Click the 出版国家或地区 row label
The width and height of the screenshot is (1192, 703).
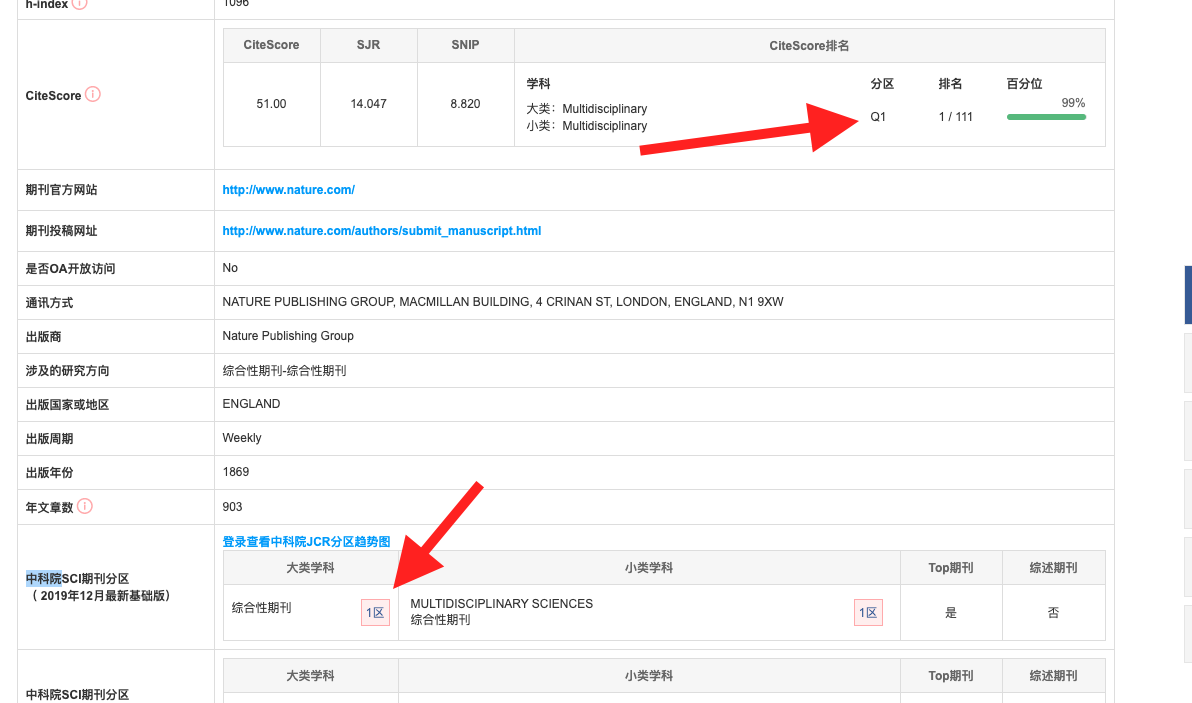coord(68,404)
